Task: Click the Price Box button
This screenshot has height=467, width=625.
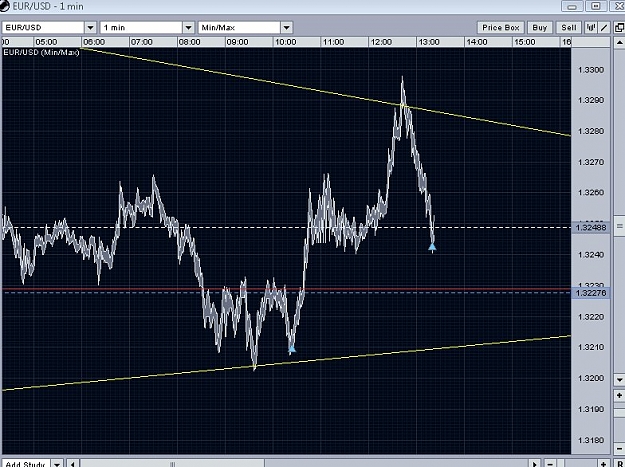Action: point(501,27)
